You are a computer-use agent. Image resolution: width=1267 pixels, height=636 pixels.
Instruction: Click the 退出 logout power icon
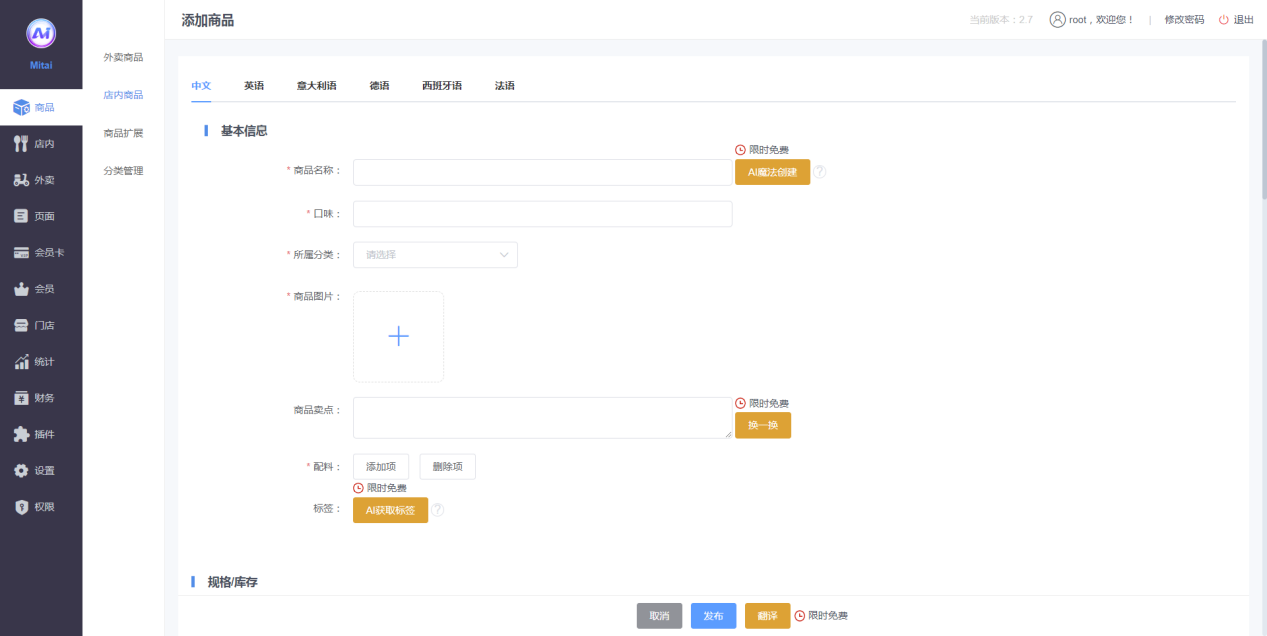[x=1223, y=20]
